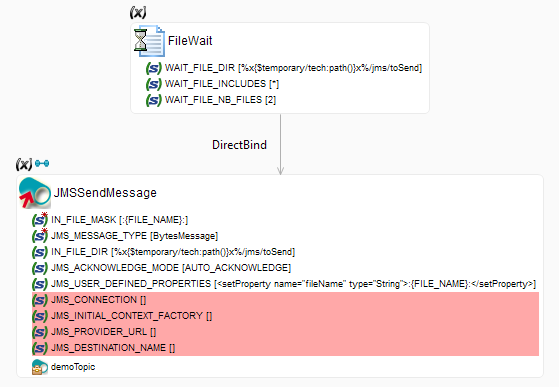The width and height of the screenshot is (559, 387).
Task: Select empty JMS_DESTINATION_NAME [] parameter text
Action: point(113,348)
